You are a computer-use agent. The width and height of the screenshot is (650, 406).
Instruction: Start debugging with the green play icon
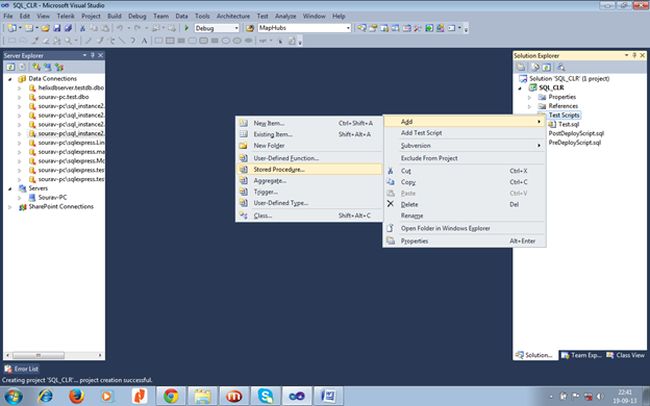186,28
